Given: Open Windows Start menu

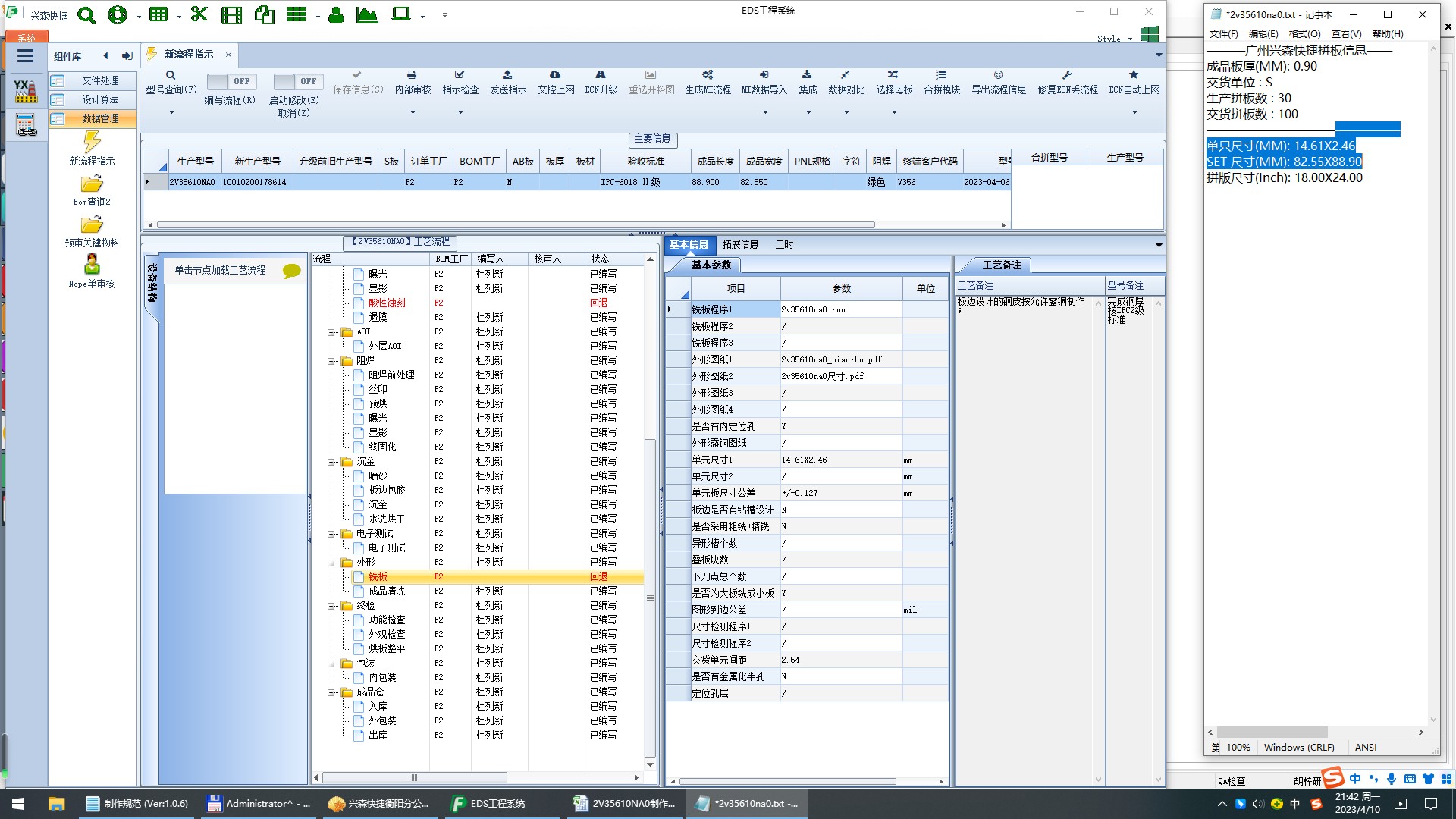Looking at the screenshot, I should pos(18,804).
